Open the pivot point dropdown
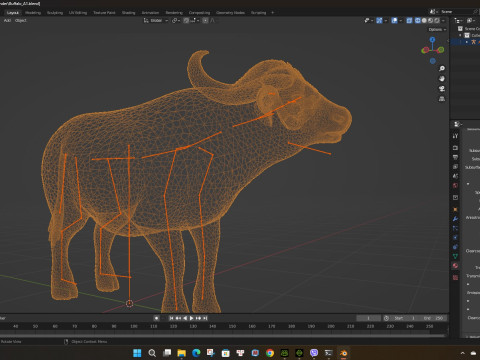The width and height of the screenshot is (480, 360). pyautogui.click(x=176, y=20)
